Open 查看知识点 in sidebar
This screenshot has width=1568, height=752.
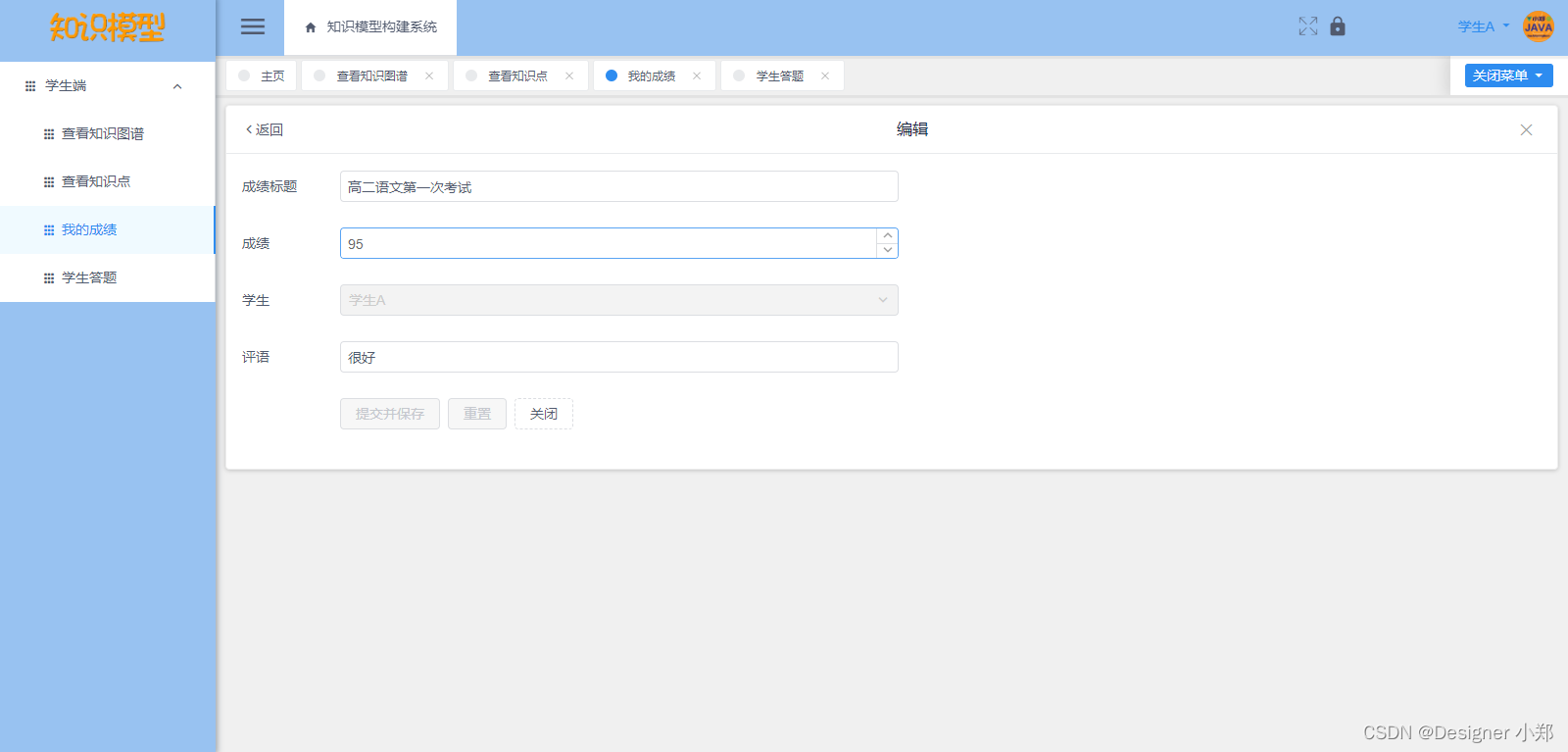(107, 182)
